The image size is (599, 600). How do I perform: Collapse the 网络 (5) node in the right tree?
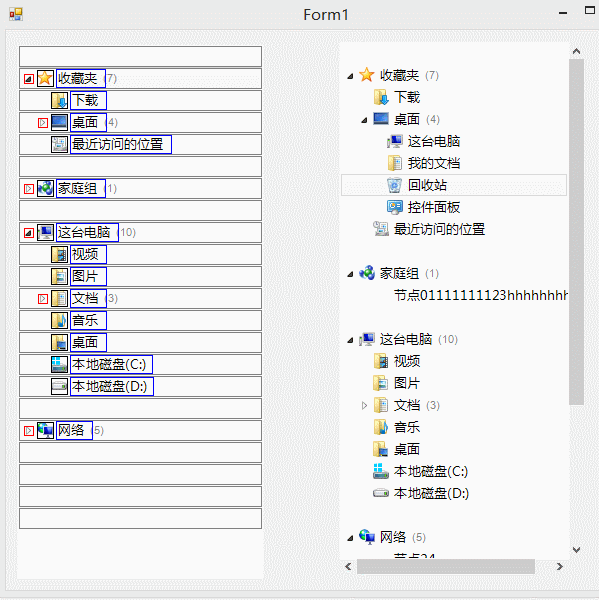click(350, 538)
